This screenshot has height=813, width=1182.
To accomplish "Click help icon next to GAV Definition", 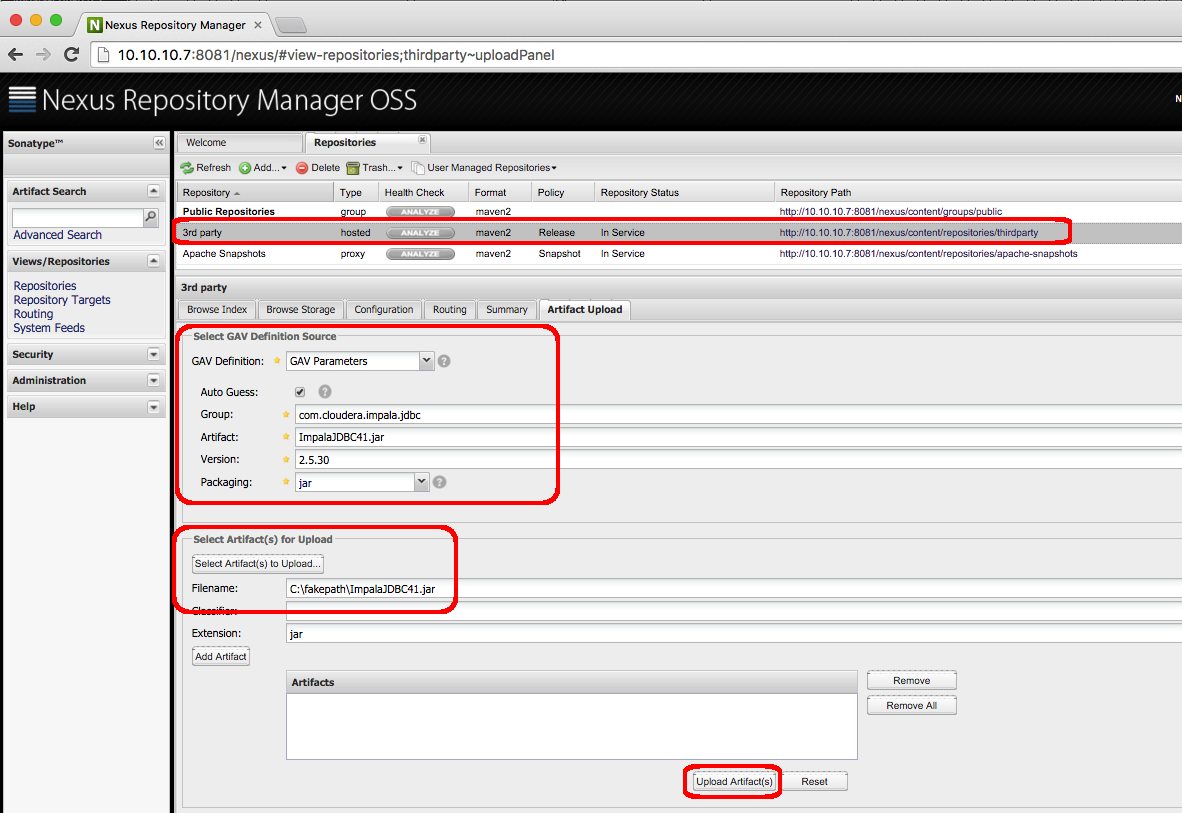I will tap(444, 361).
